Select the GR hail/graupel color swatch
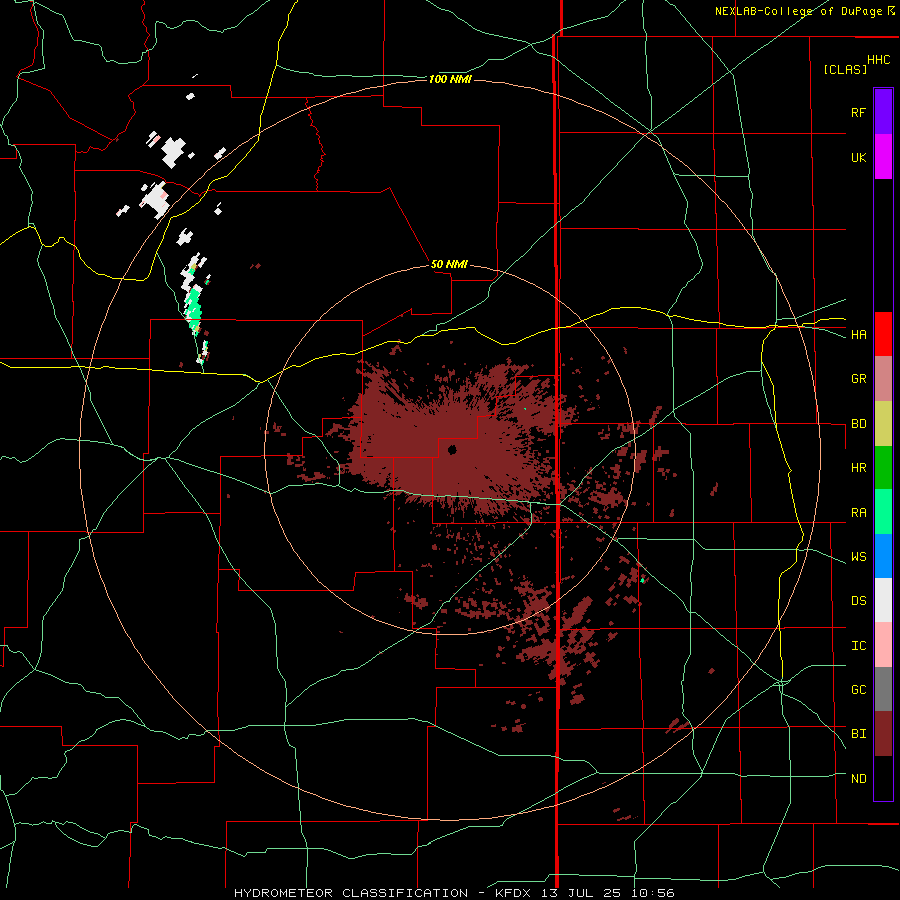This screenshot has width=900, height=900. (x=883, y=379)
